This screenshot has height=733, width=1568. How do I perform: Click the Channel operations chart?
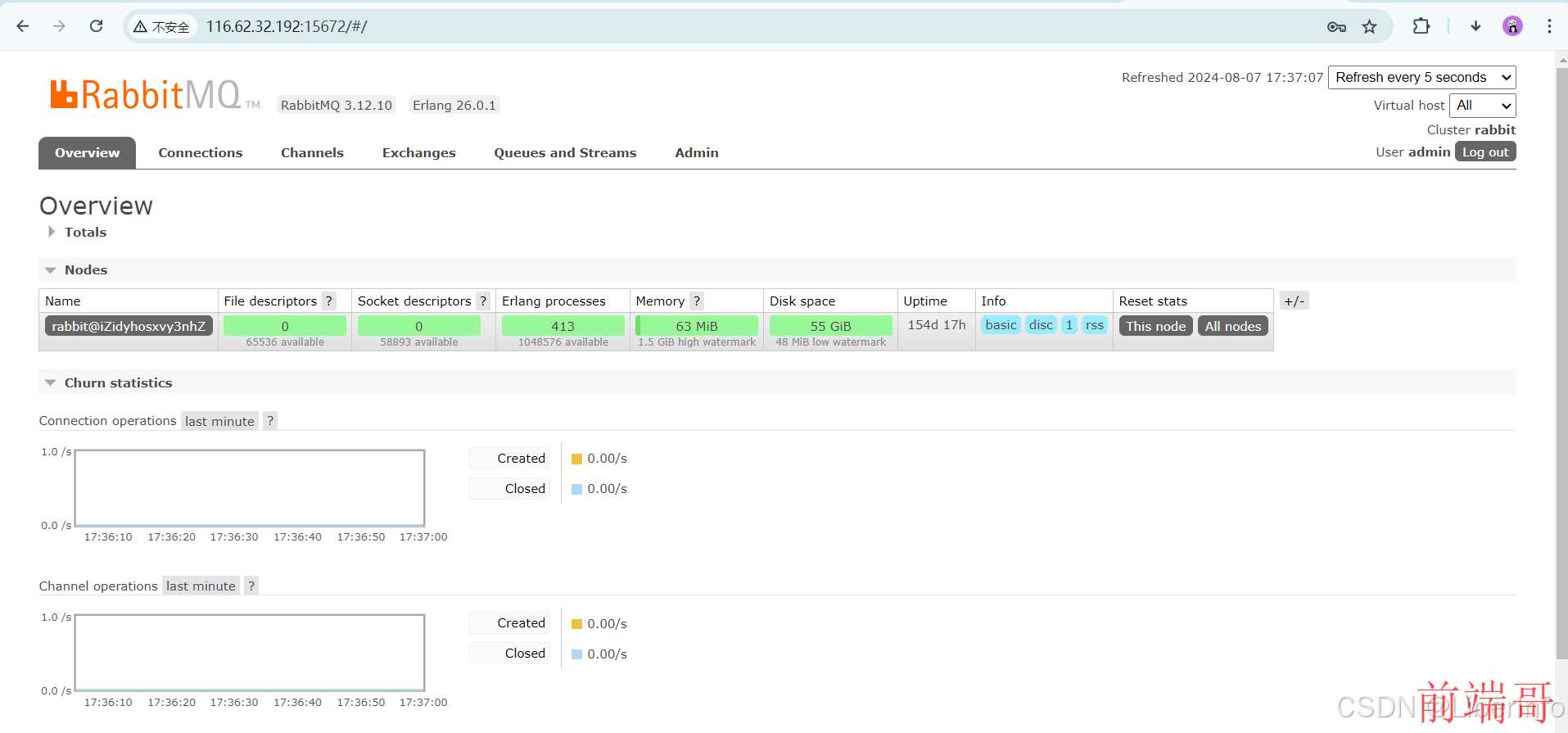(250, 653)
